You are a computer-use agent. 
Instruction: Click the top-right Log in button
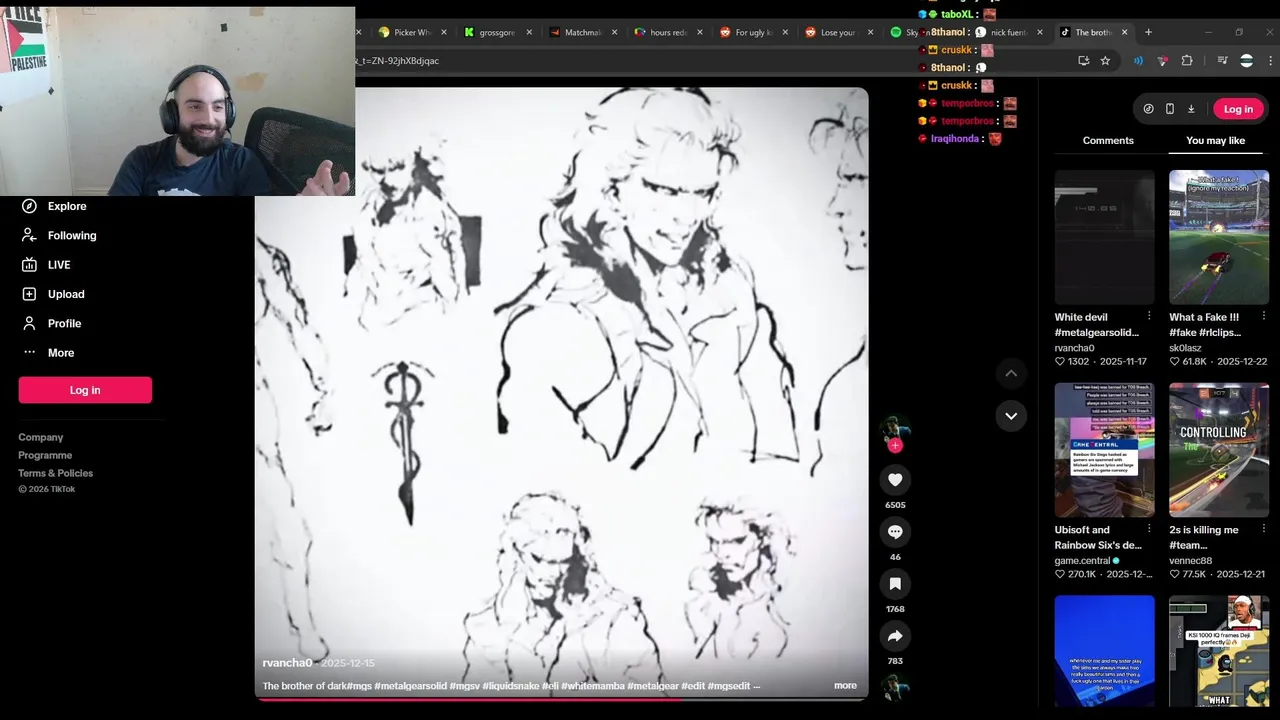[x=1238, y=109]
